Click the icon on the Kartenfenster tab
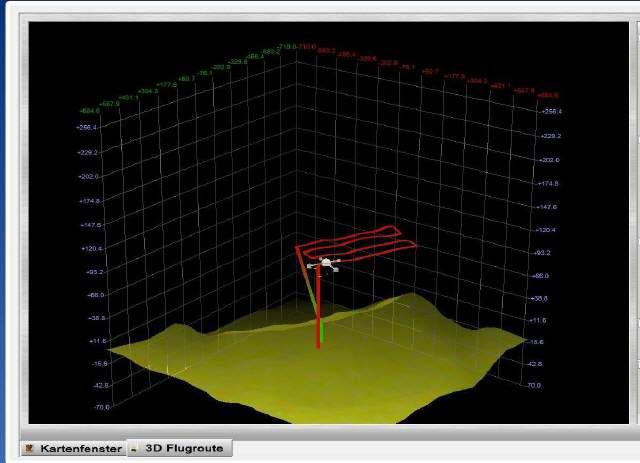Screen dimensions: 640x463 (29, 449)
